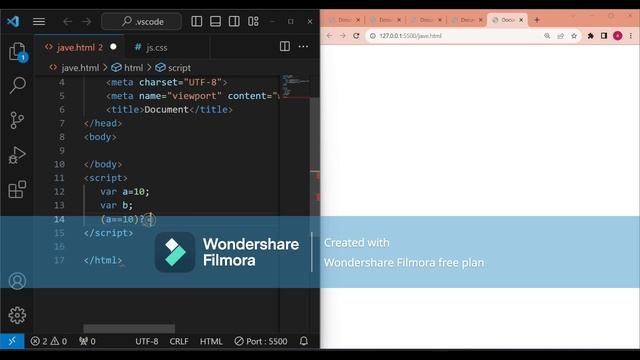Image resolution: width=640 pixels, height=360 pixels.
Task: Go back with VS Code navigation arrow
Action: point(67,21)
